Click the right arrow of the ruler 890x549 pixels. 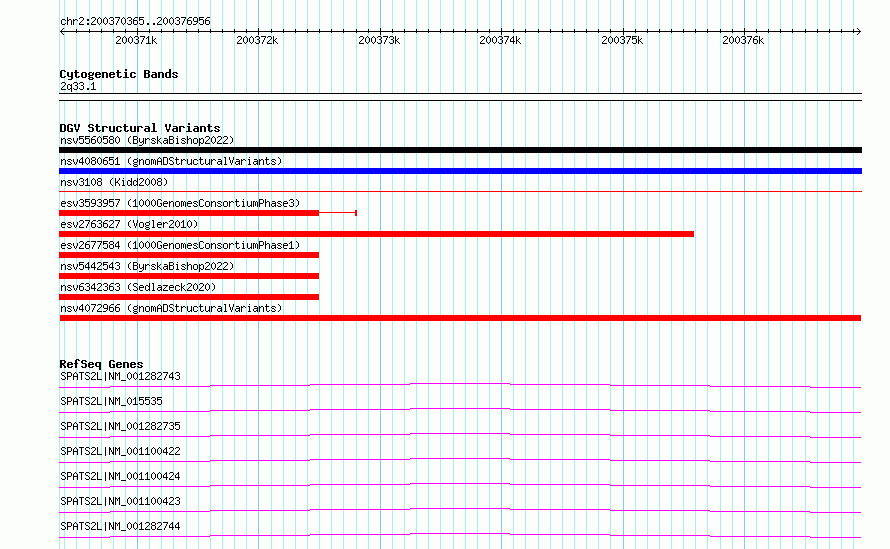[x=858, y=32]
